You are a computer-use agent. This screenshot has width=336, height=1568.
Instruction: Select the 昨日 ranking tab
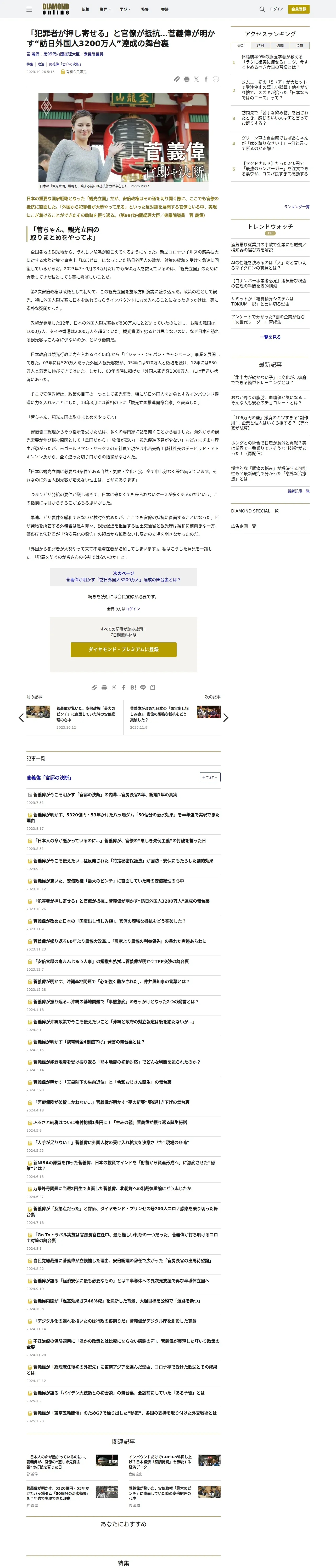260,46
